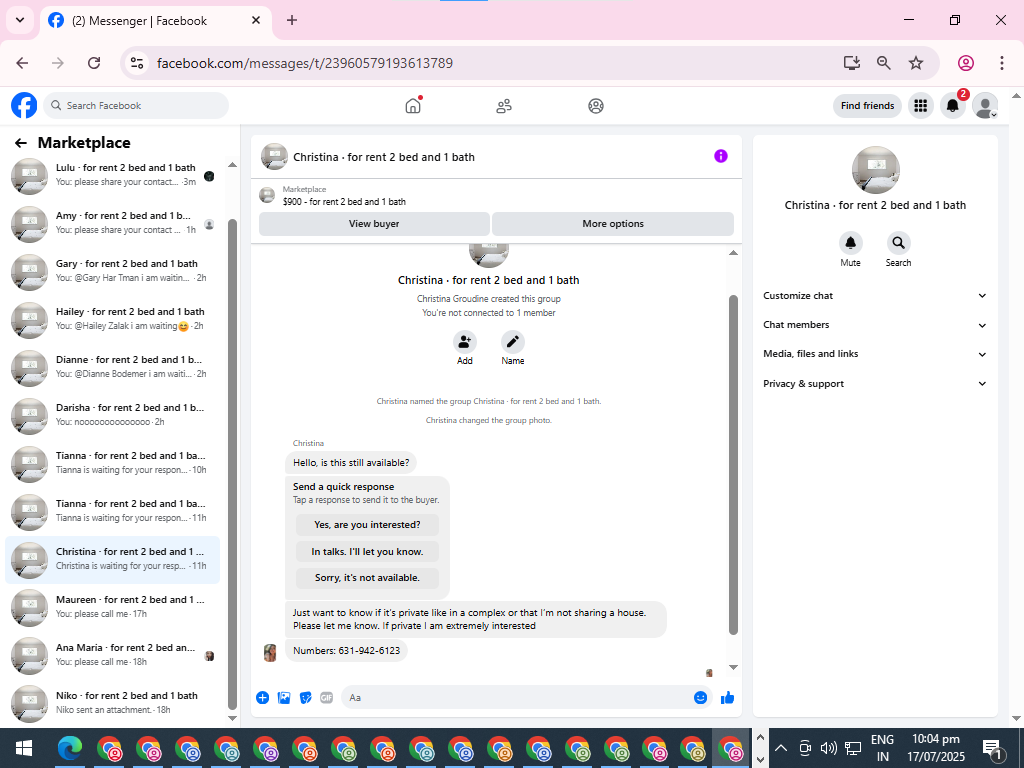Image resolution: width=1024 pixels, height=768 pixels.
Task: Open the browser tab search dropdown arrow
Action: point(20,20)
